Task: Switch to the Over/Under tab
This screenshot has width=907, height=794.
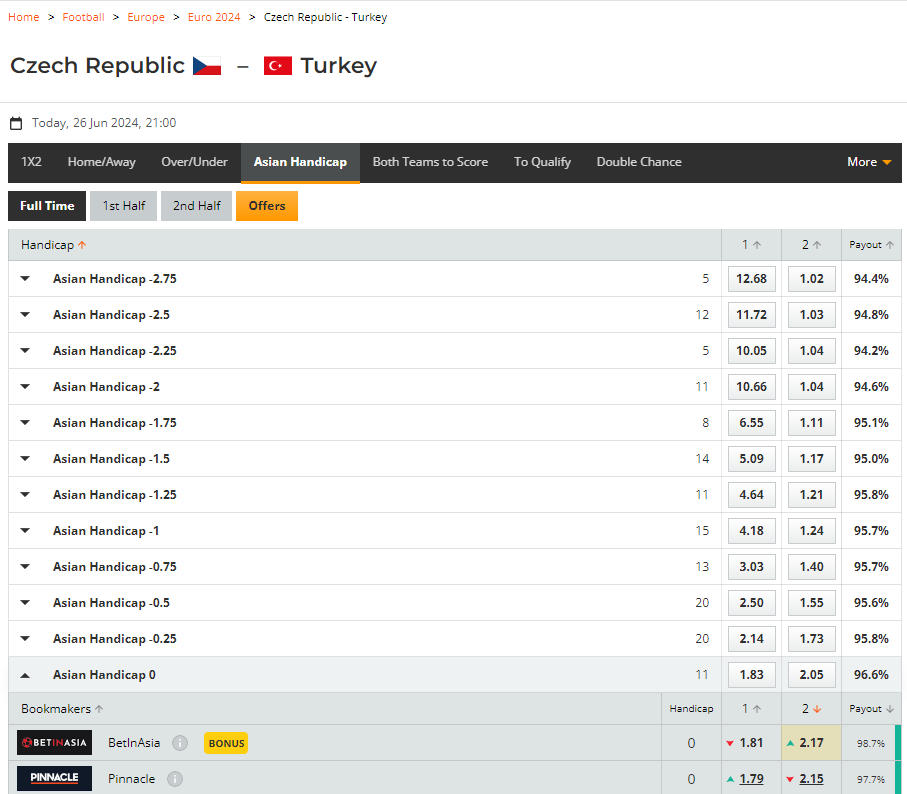Action: coord(194,163)
